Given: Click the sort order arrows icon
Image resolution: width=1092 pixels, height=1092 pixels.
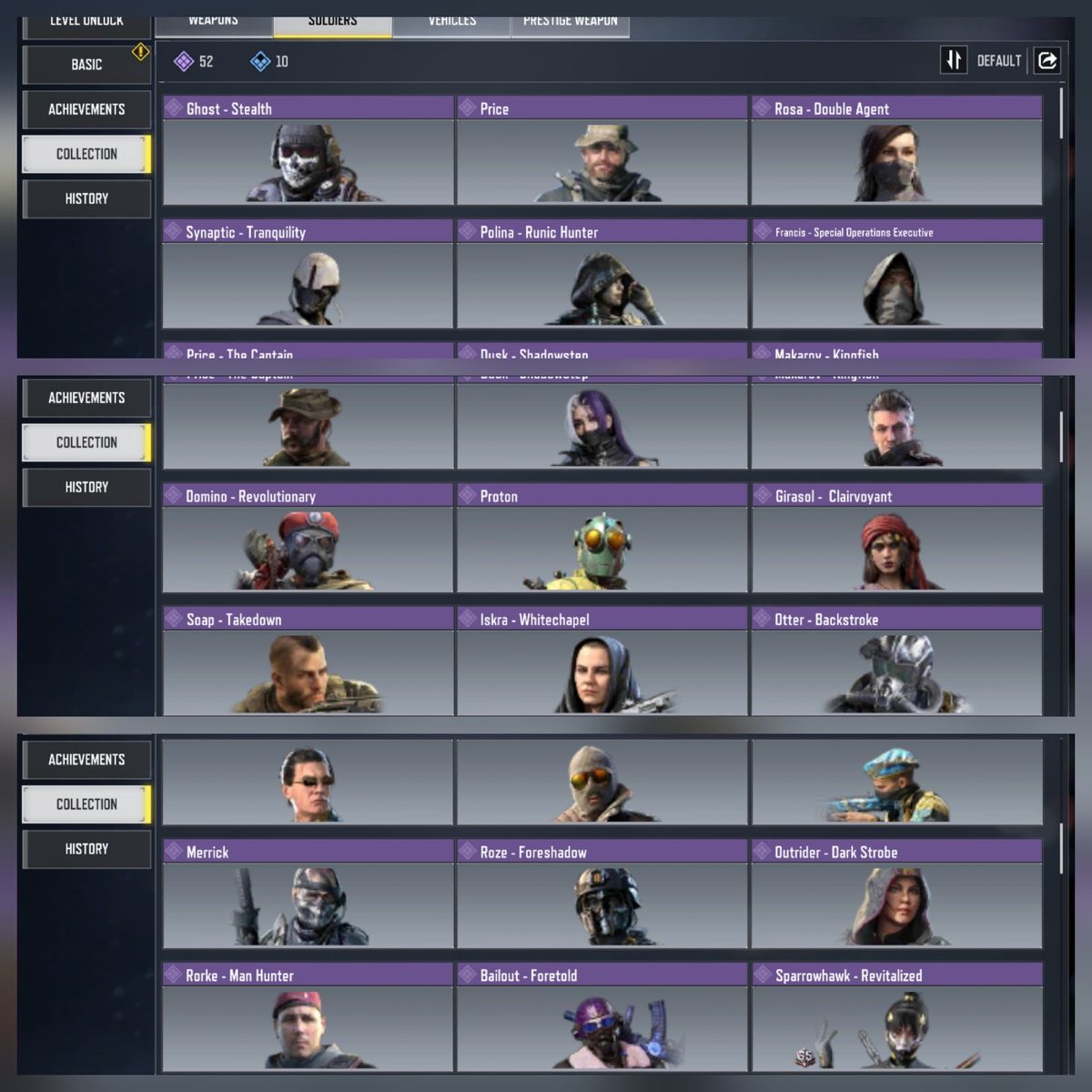Looking at the screenshot, I should tap(953, 61).
